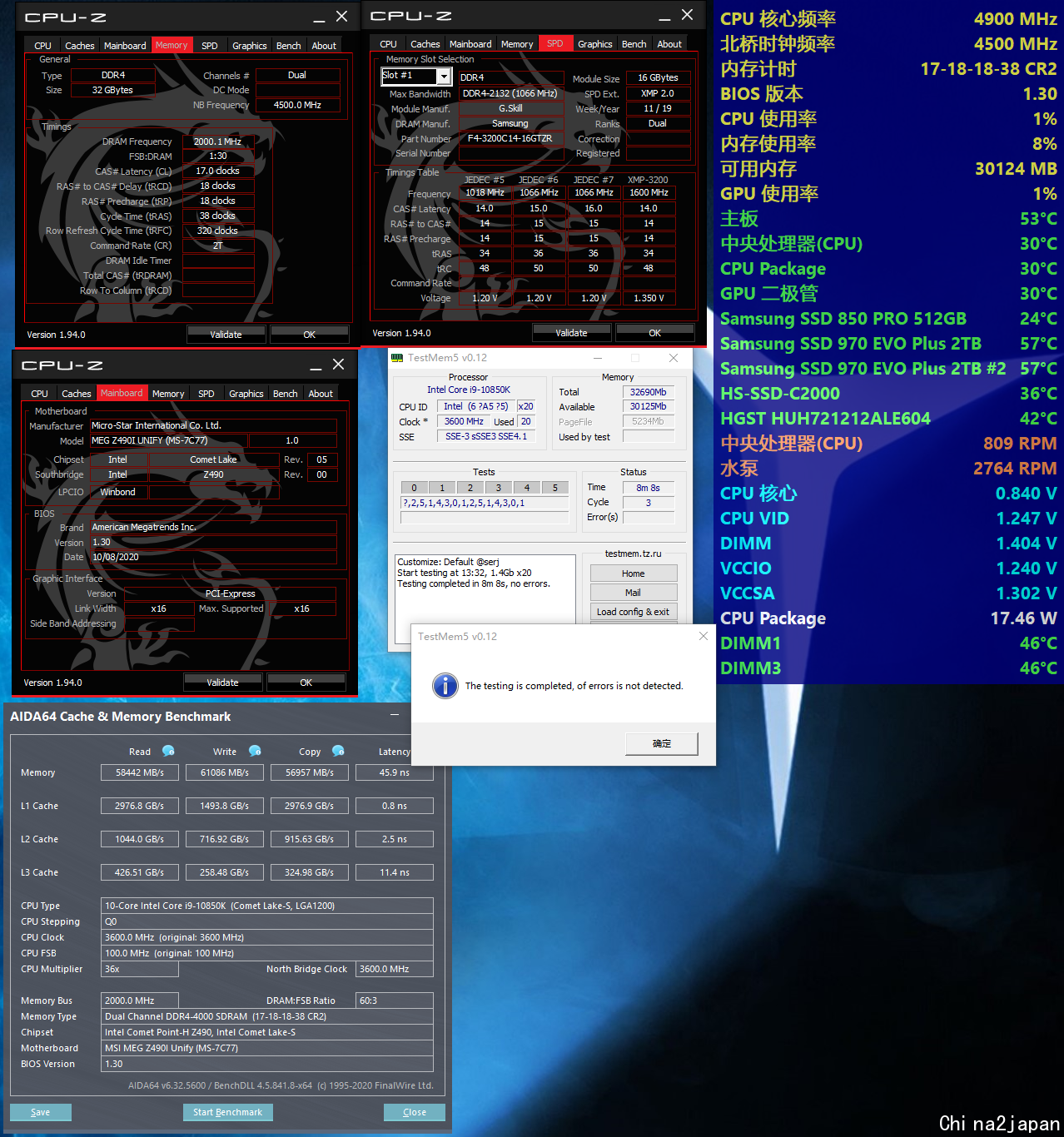The height and width of the screenshot is (1137, 1064).
Task: Click the BIOS brand American Megatrends Inc.
Action: (x=213, y=527)
